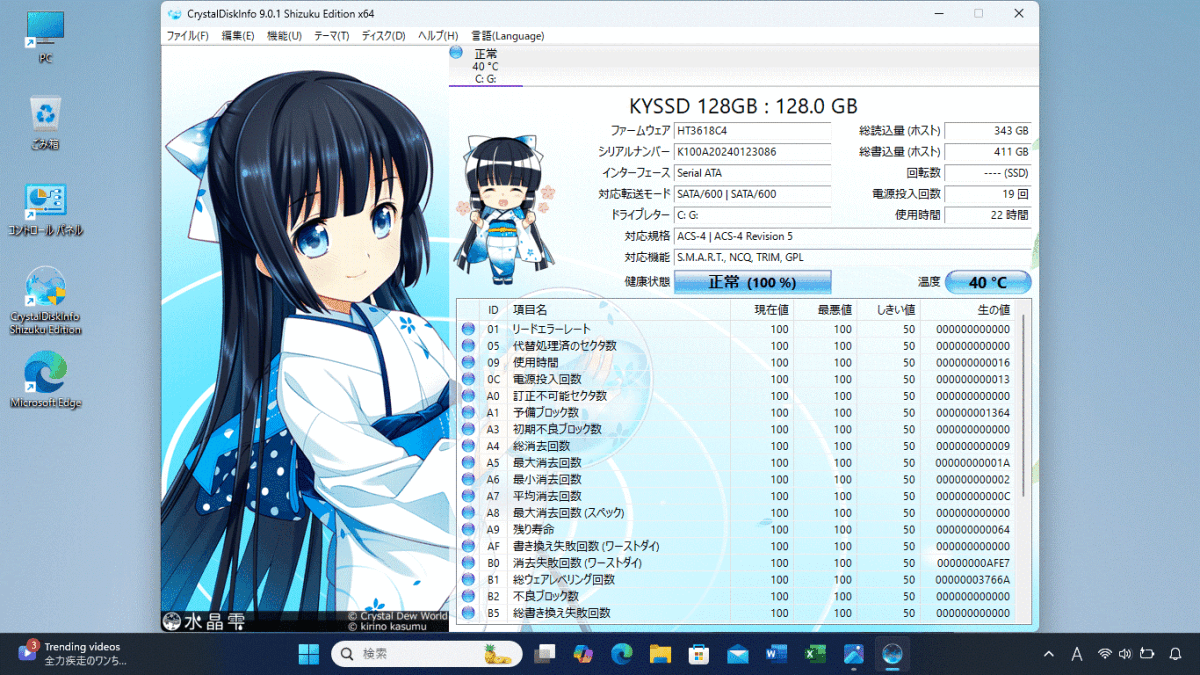Image resolution: width=1200 pixels, height=675 pixels.
Task: Launch Excel from the taskbar
Action: 816,654
